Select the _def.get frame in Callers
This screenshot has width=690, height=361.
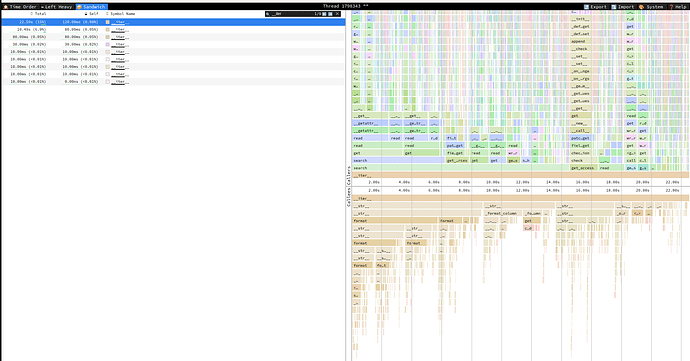coord(581,26)
